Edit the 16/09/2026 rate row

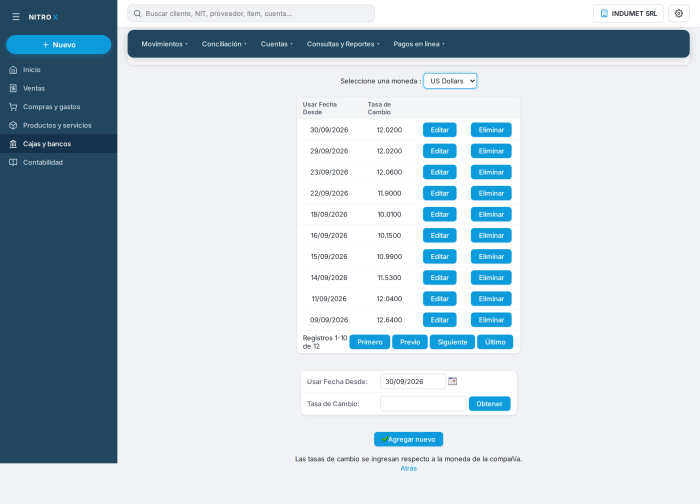(440, 235)
